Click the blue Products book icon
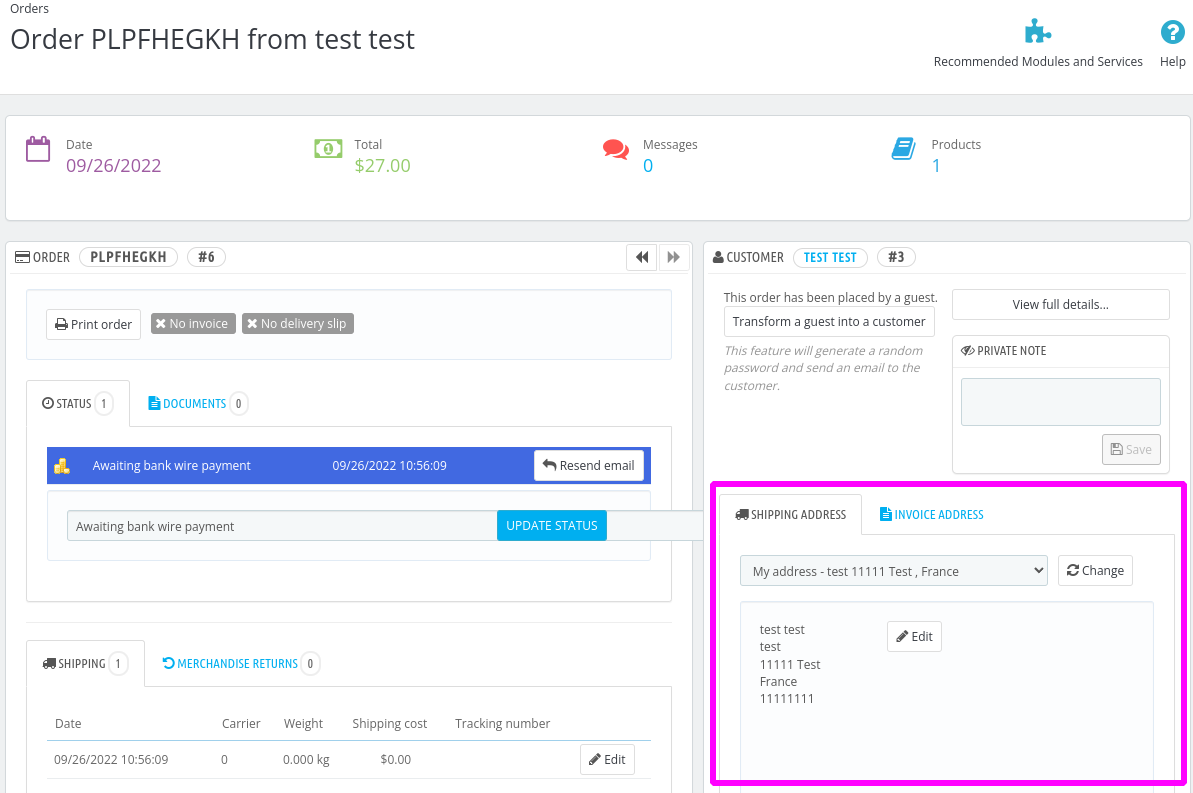 [903, 149]
